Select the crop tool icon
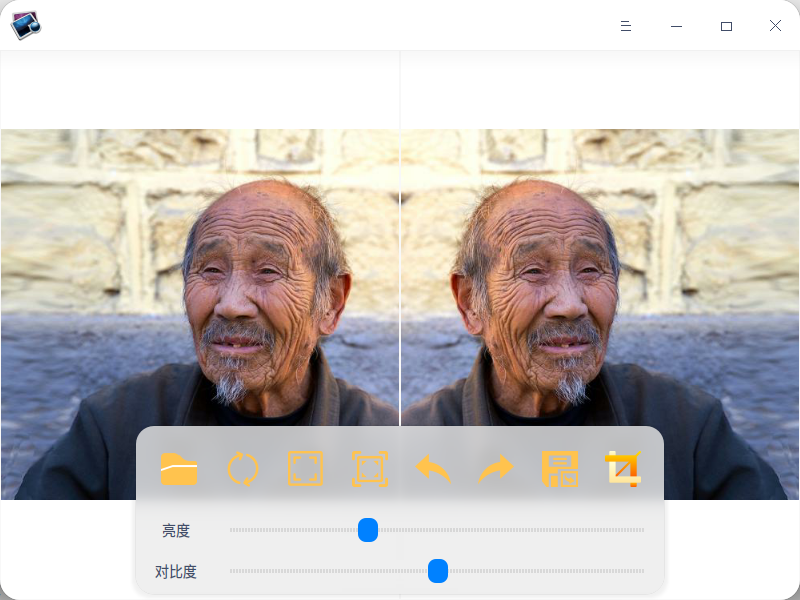Screen dimensions: 800x600 click(x=623, y=469)
